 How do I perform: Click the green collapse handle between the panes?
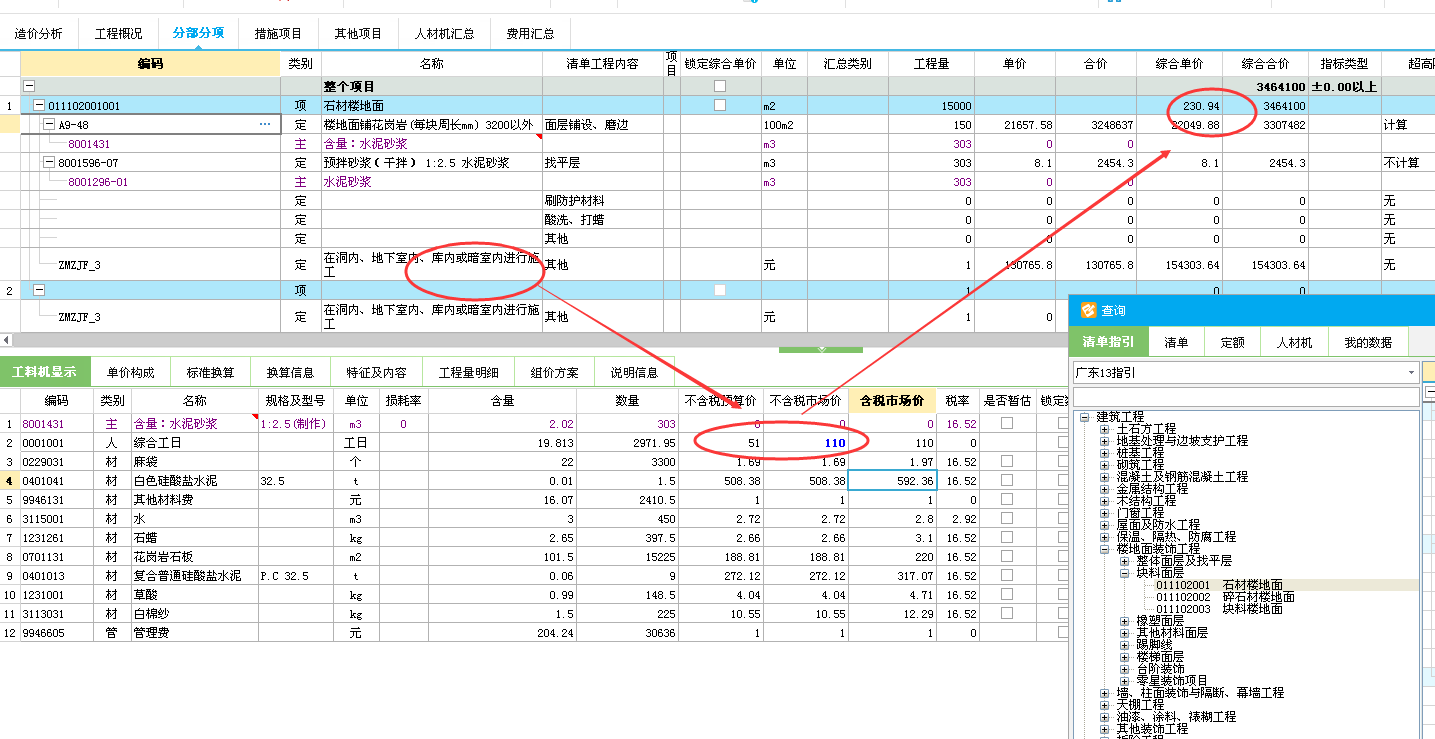click(x=820, y=349)
